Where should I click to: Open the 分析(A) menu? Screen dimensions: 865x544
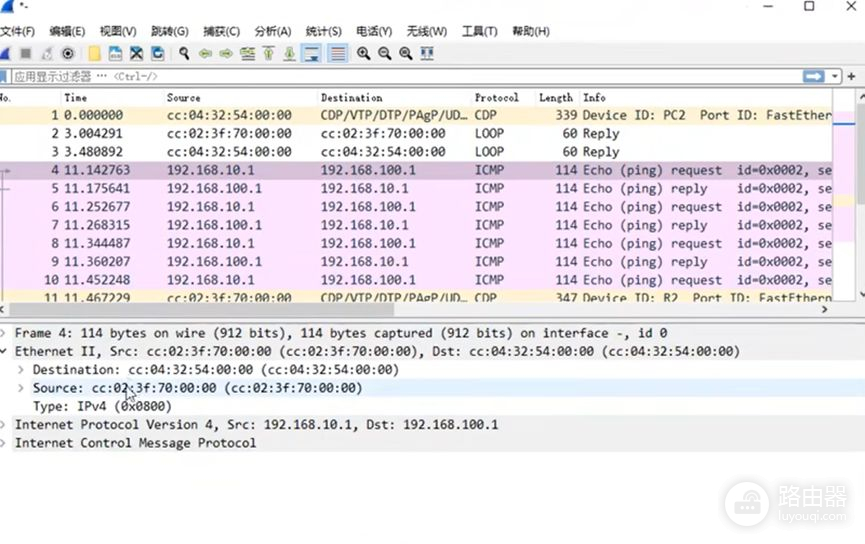[273, 31]
